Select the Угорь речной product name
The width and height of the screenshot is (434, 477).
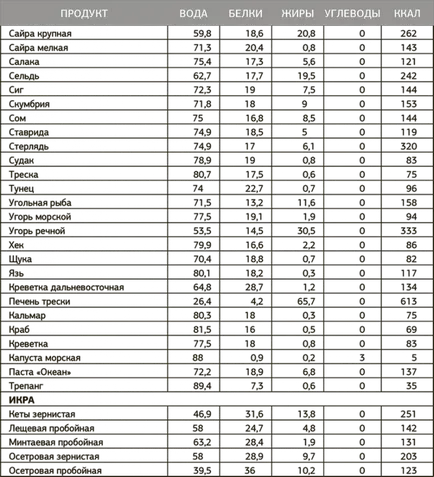pyautogui.click(x=37, y=231)
